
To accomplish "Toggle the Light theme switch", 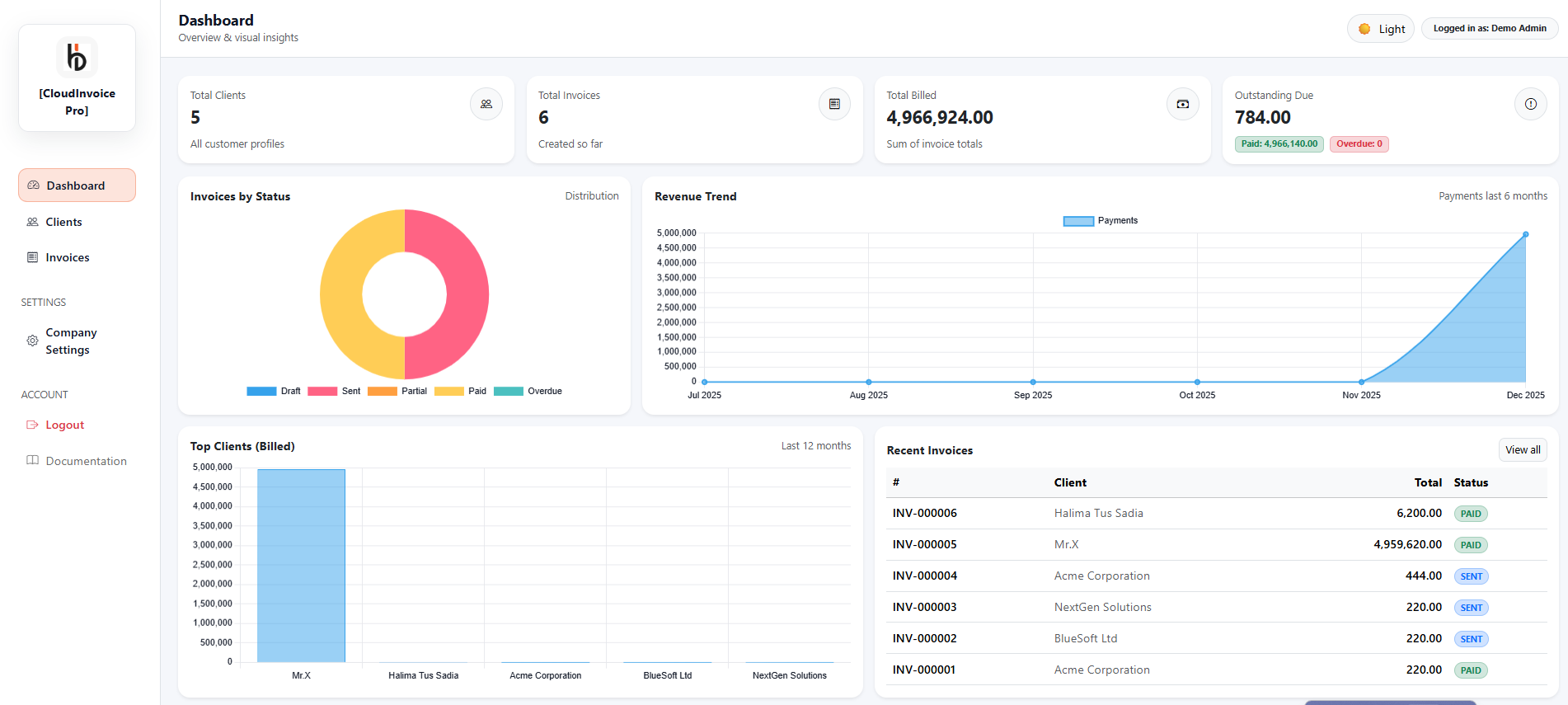I will [x=1381, y=29].
